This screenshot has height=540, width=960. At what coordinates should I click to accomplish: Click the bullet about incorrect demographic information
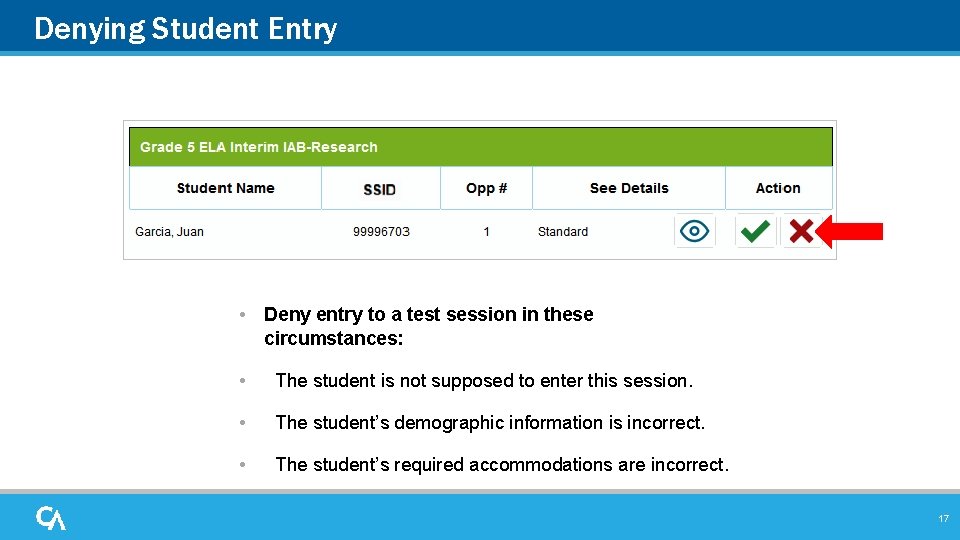[x=489, y=423]
